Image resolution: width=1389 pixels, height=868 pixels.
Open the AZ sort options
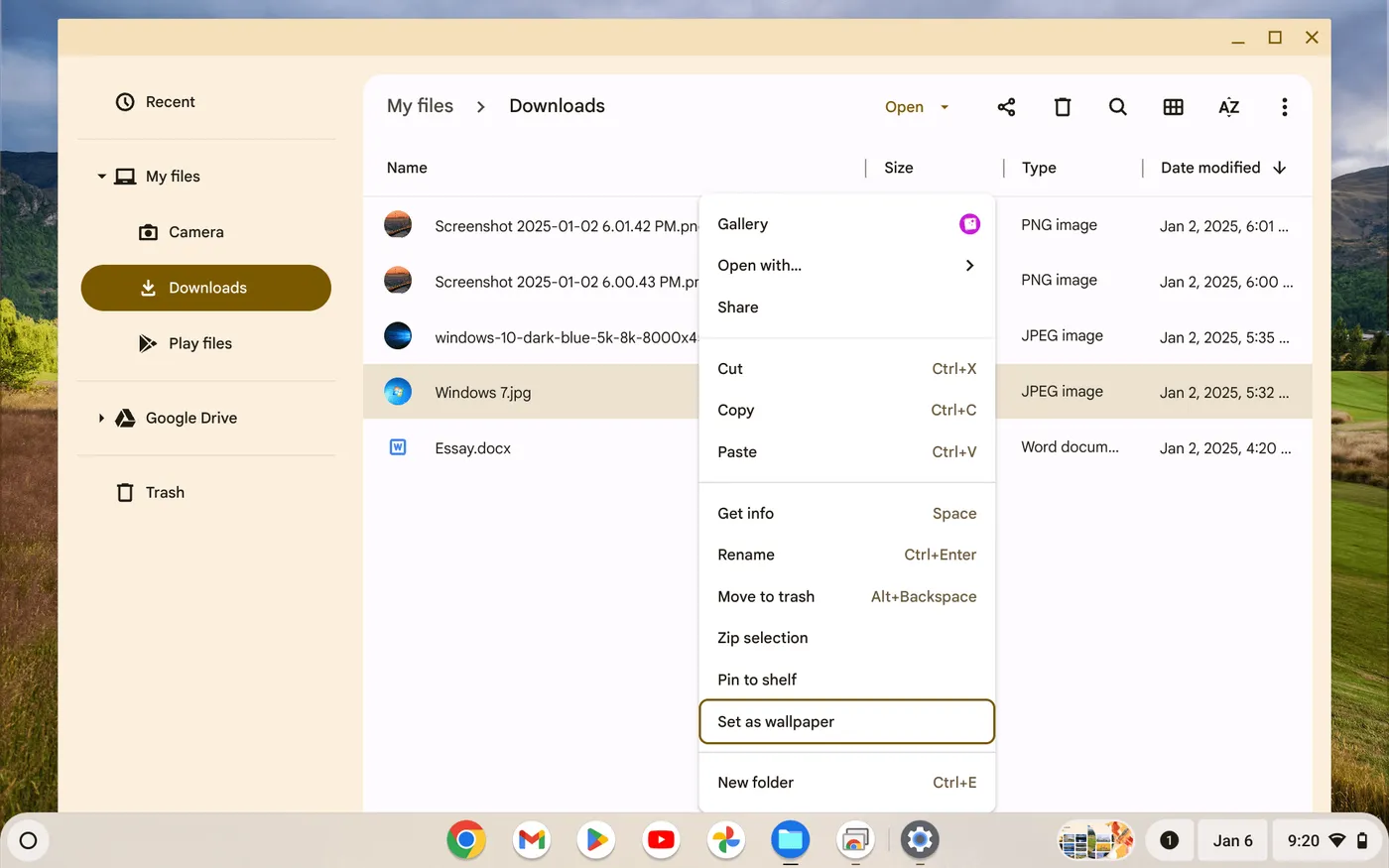pyautogui.click(x=1229, y=107)
